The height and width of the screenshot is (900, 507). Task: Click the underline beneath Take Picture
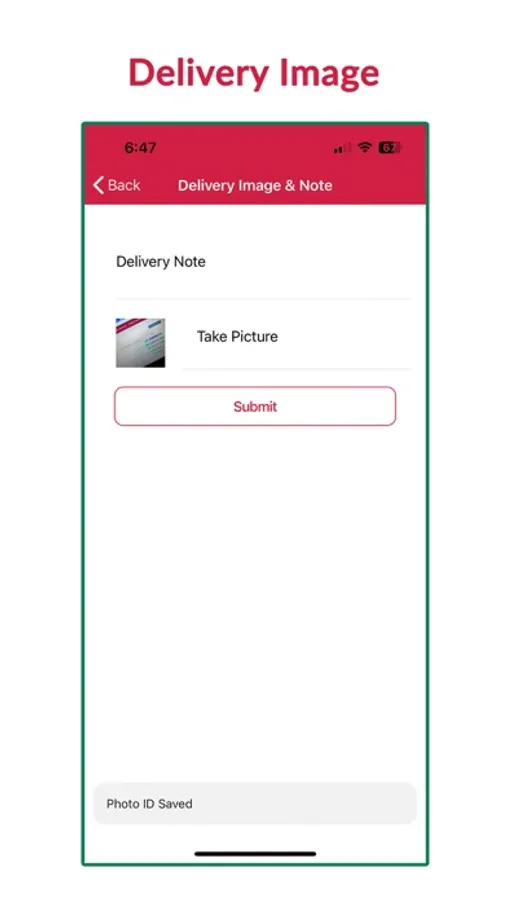pos(297,368)
